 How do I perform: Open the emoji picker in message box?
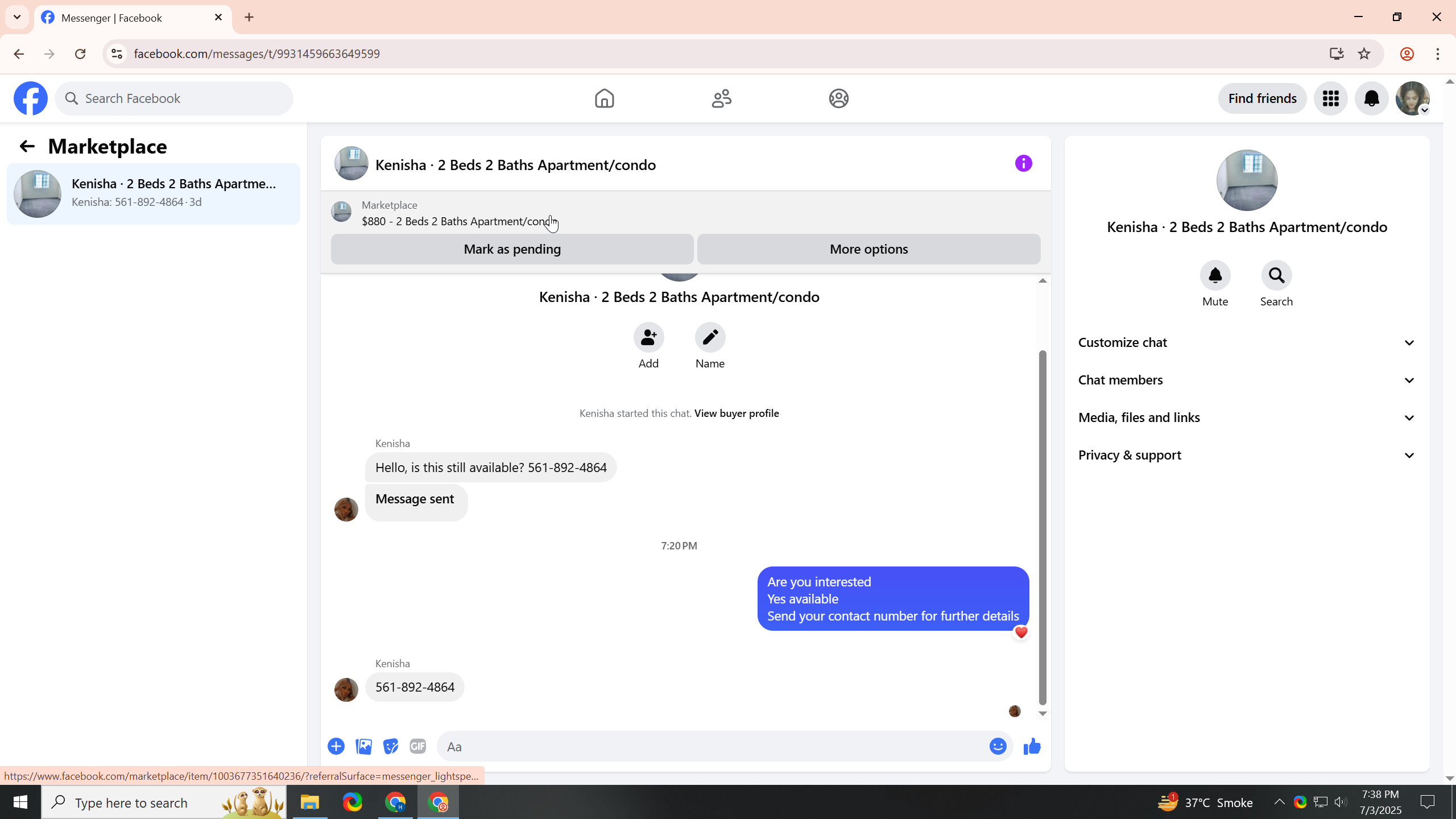point(998,746)
